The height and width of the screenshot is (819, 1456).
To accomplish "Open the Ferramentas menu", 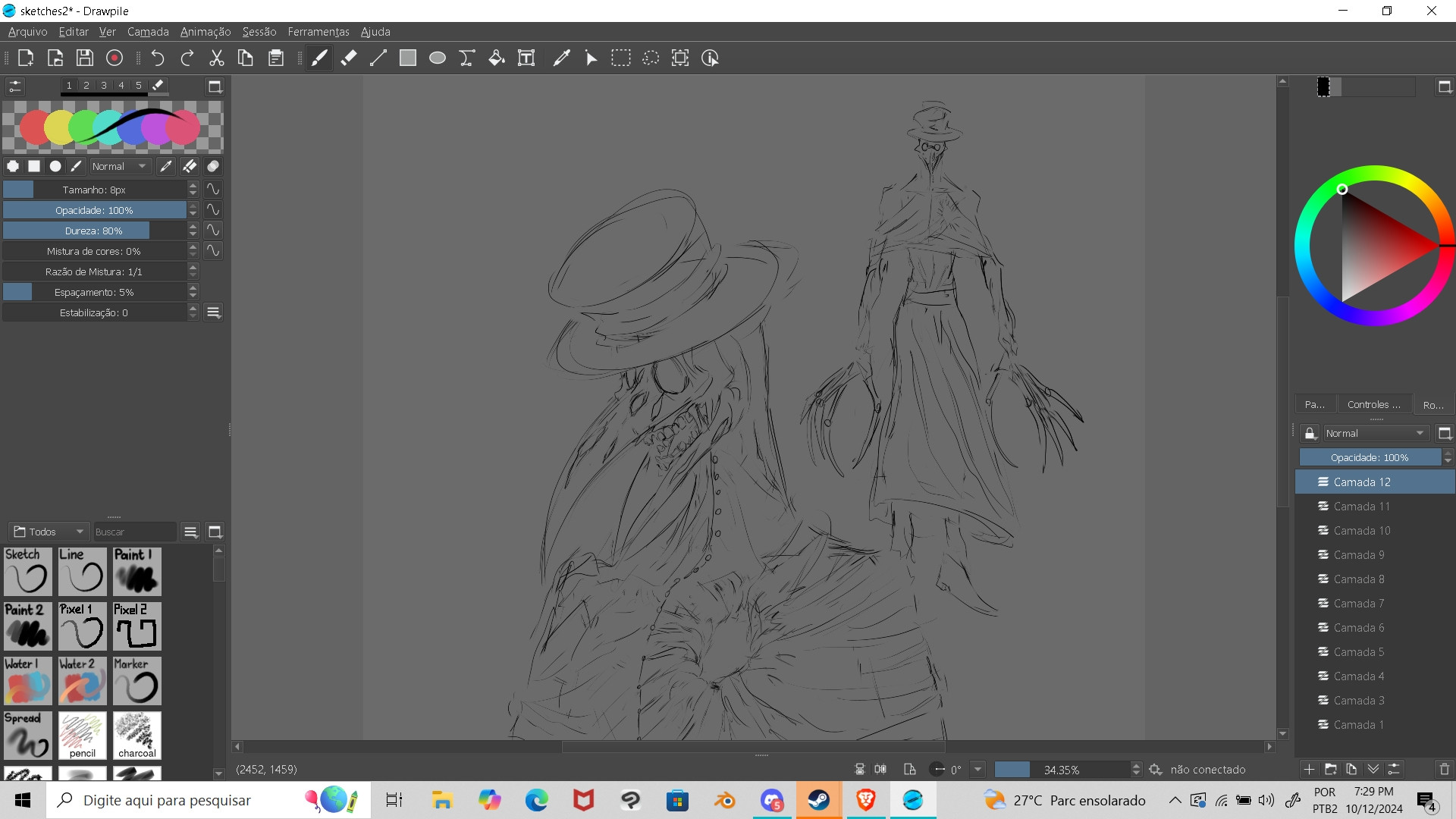I will [318, 32].
